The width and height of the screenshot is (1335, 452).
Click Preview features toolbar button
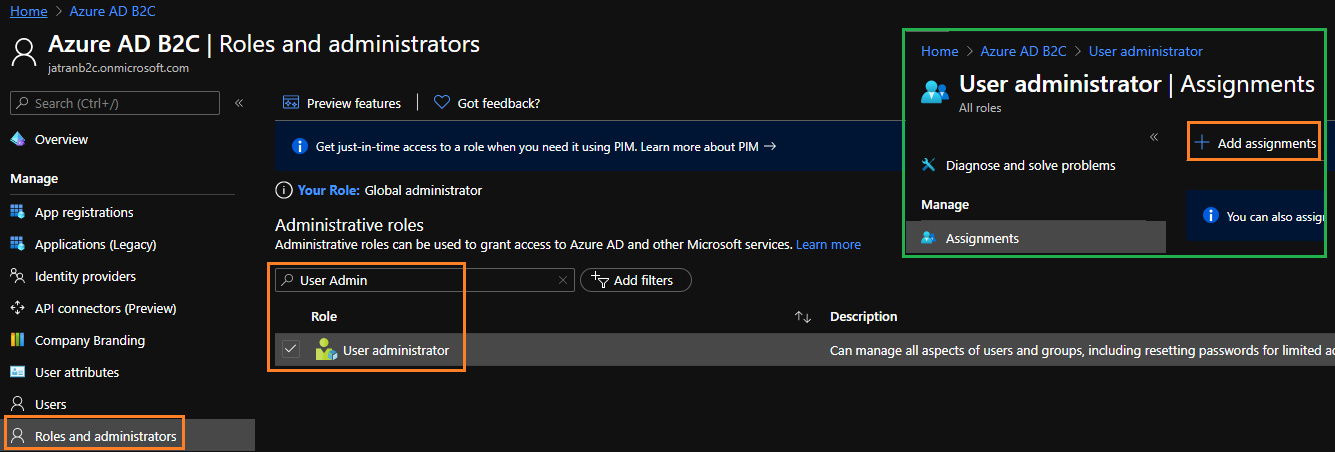pos(343,103)
